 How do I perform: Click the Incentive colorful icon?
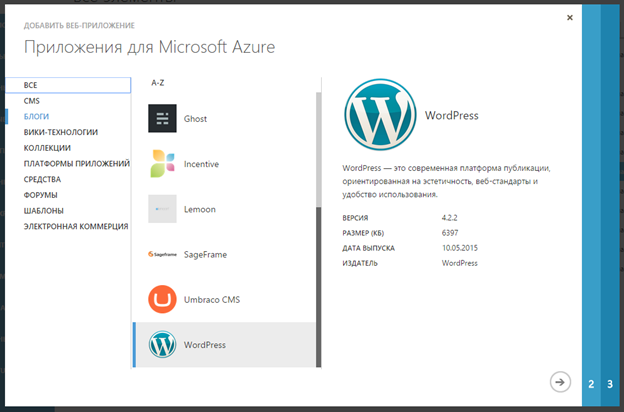click(162, 164)
